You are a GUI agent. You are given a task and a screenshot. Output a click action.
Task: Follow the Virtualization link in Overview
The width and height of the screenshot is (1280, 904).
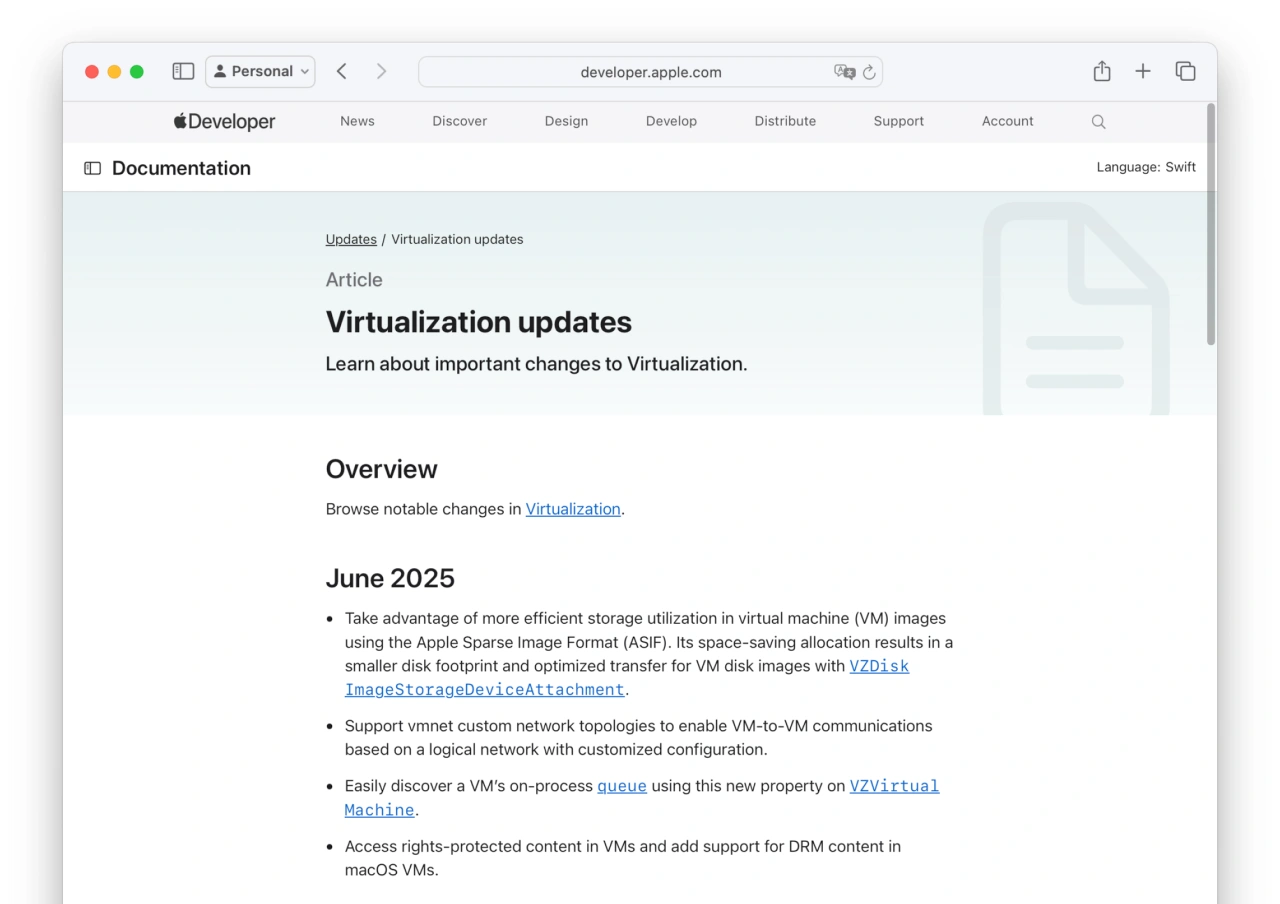(573, 509)
